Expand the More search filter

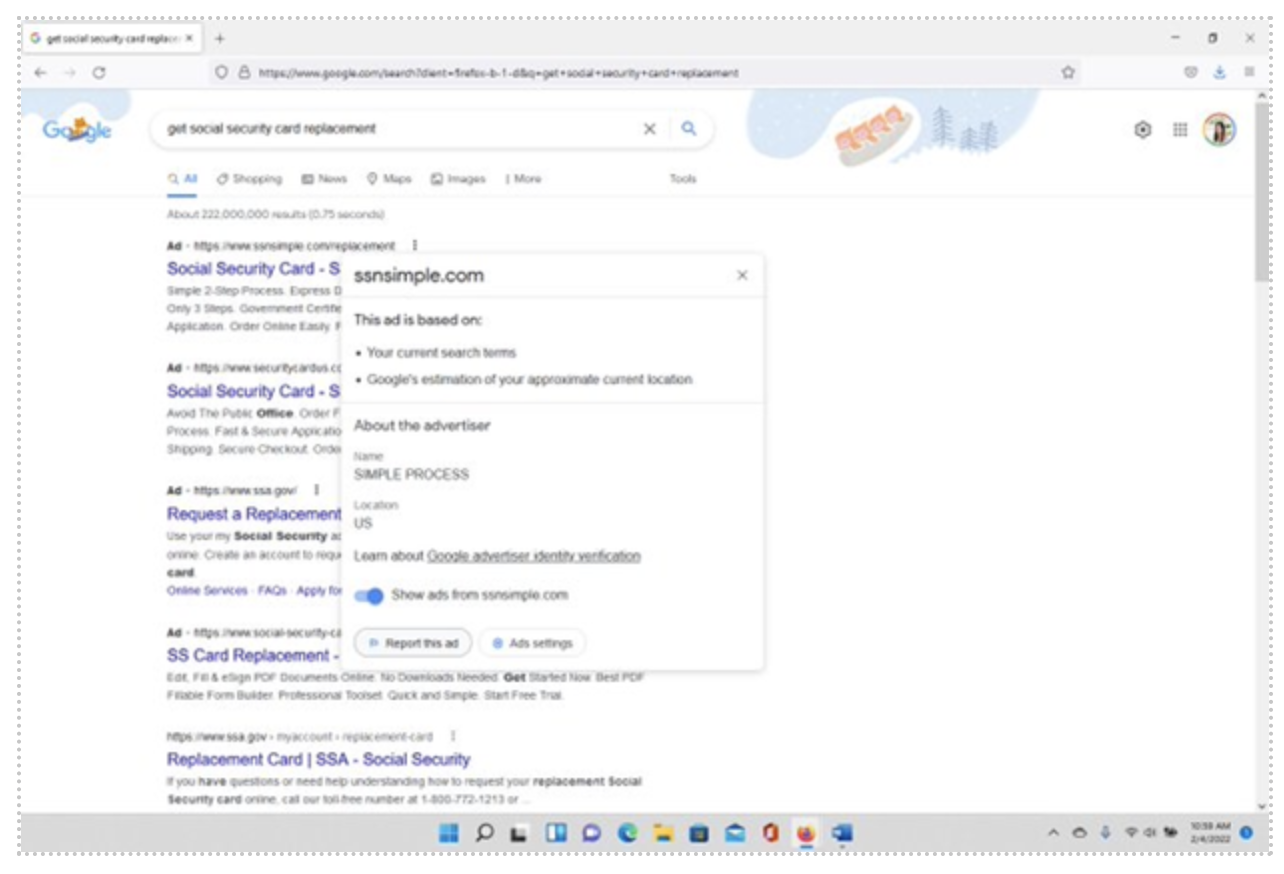(523, 179)
